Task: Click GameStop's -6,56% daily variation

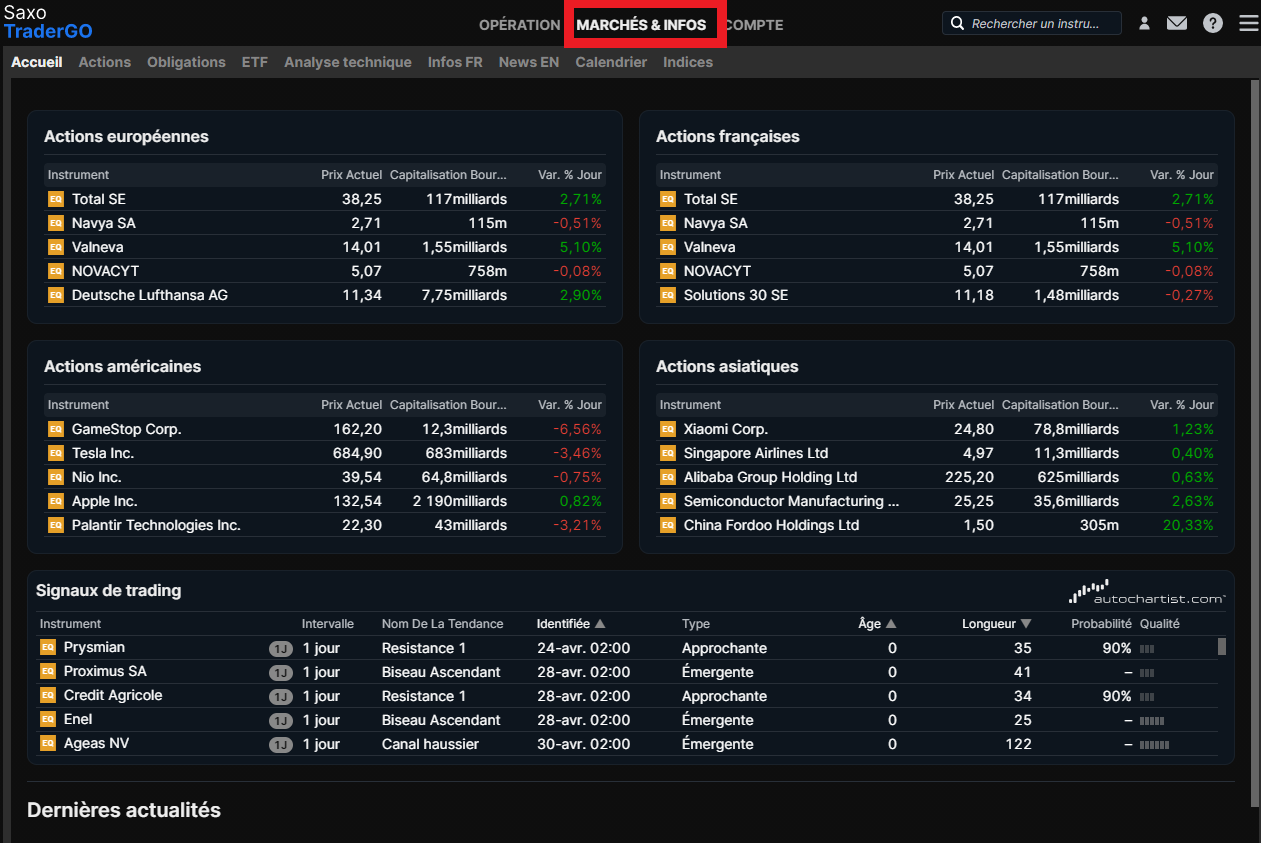Action: [x=577, y=429]
